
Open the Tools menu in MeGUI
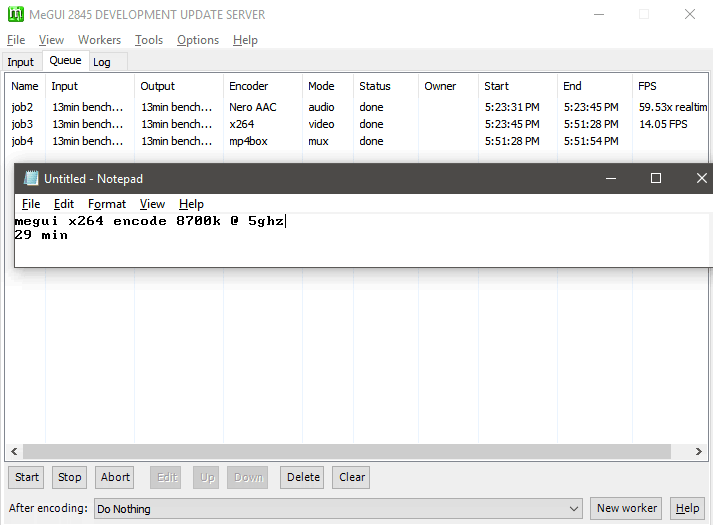(x=149, y=40)
